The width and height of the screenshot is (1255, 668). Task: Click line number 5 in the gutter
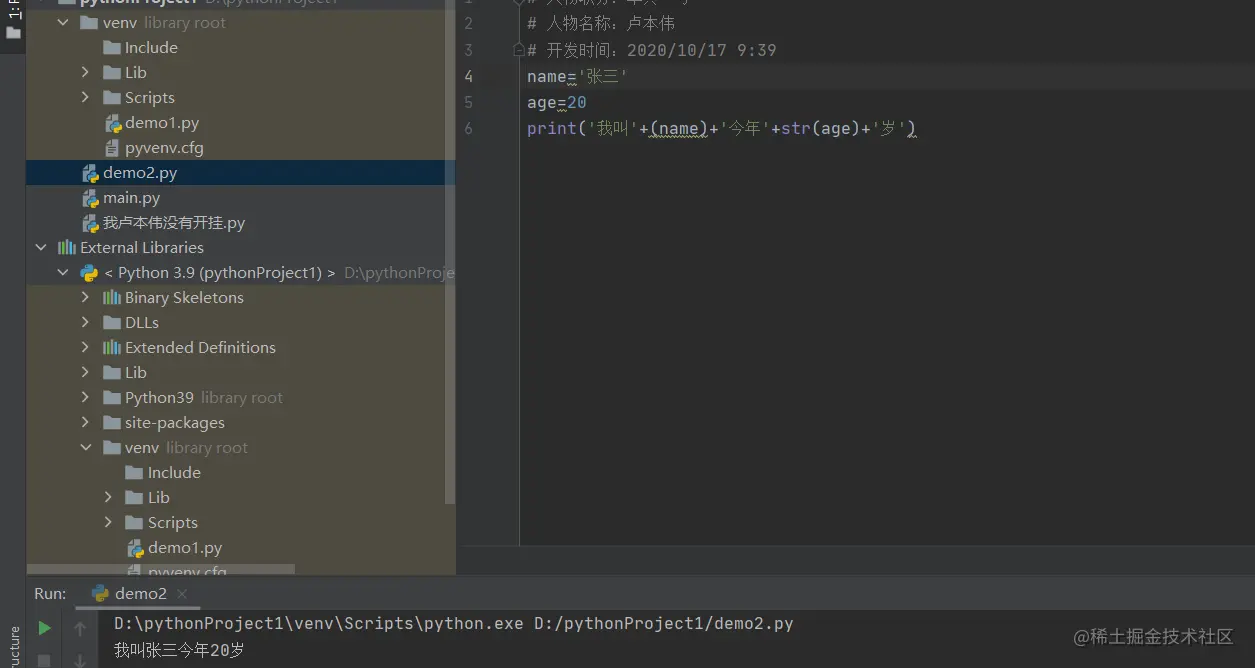point(469,102)
